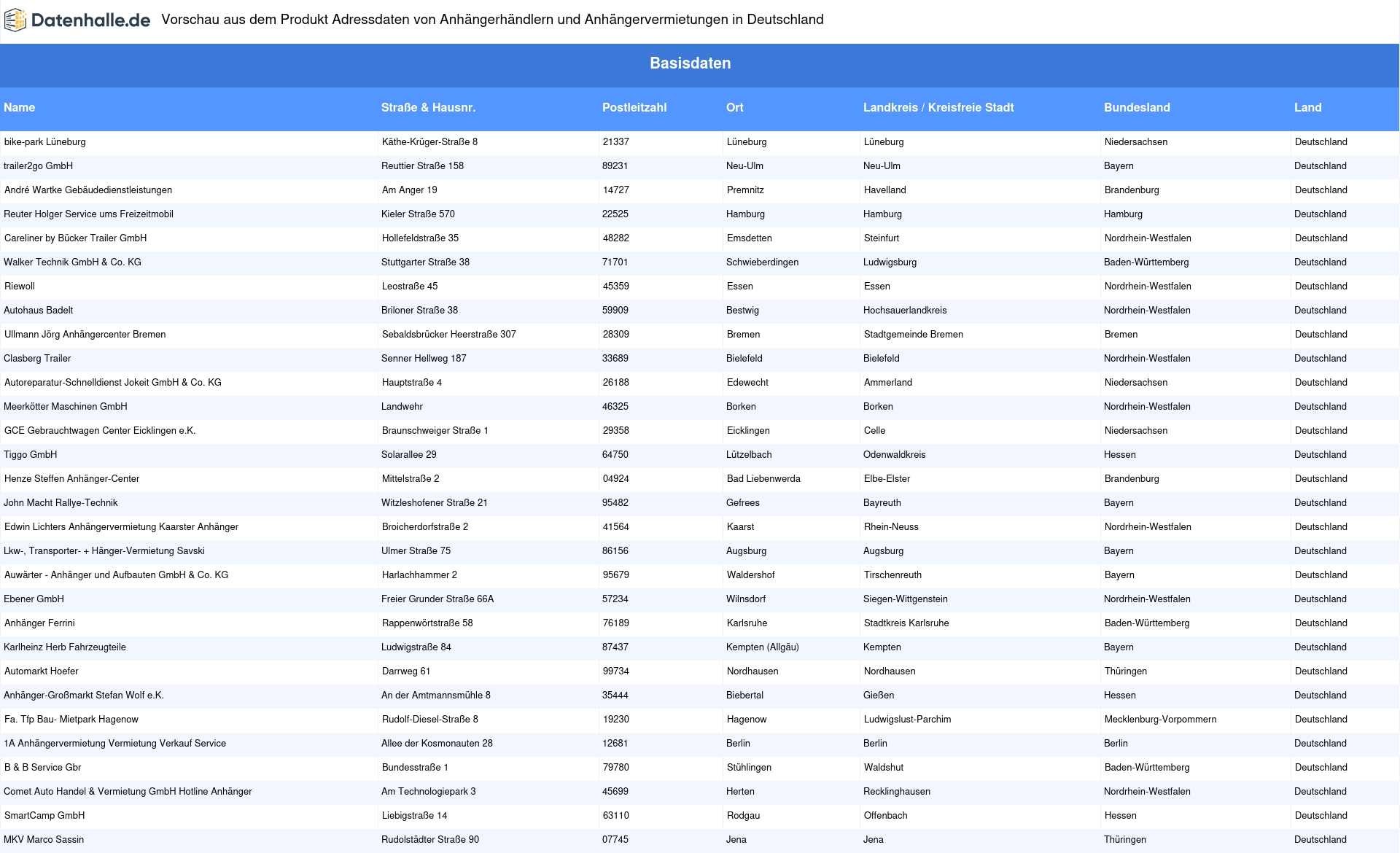Select B & B Service Gbr
1400x853 pixels.
42,768
